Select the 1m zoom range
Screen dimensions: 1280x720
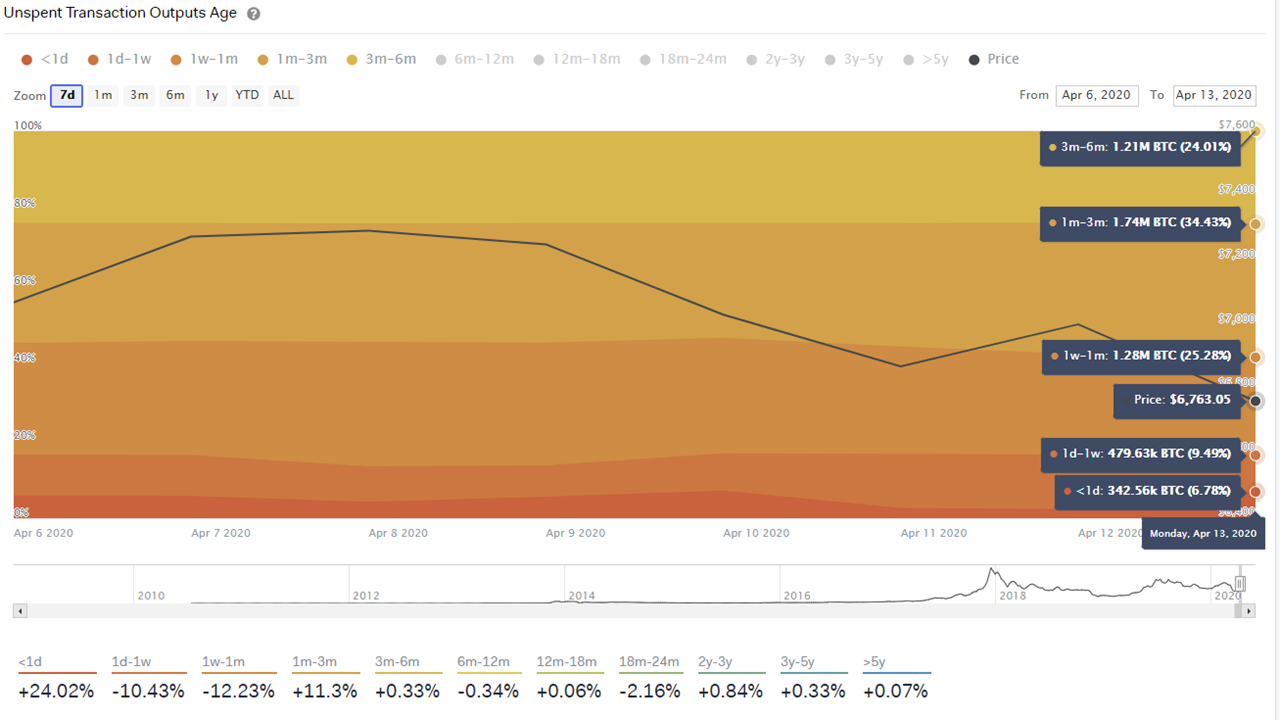[x=103, y=95]
